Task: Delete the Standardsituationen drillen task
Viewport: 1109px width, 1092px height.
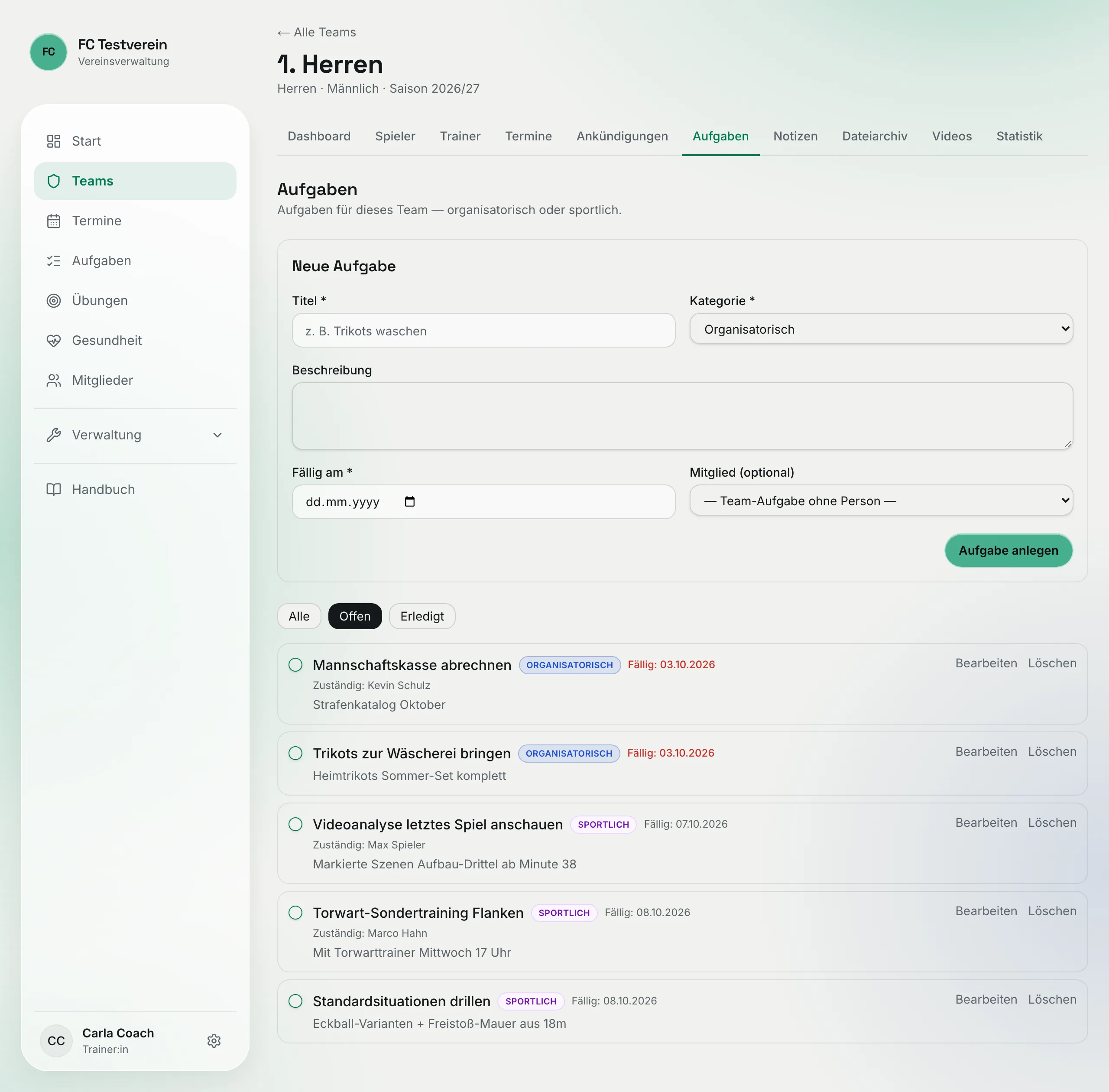Action: pyautogui.click(x=1052, y=999)
